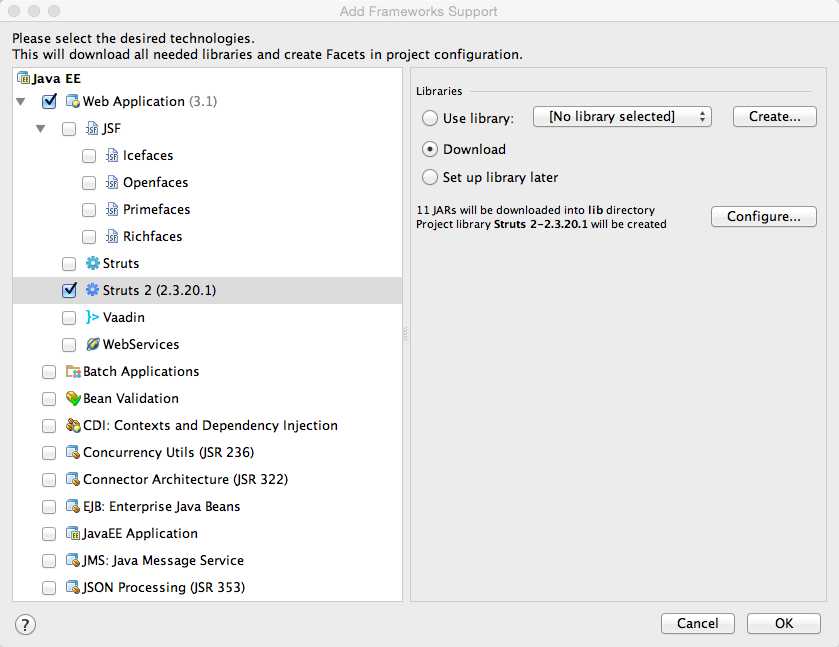Collapse the Web Application tree node

(x=21, y=101)
